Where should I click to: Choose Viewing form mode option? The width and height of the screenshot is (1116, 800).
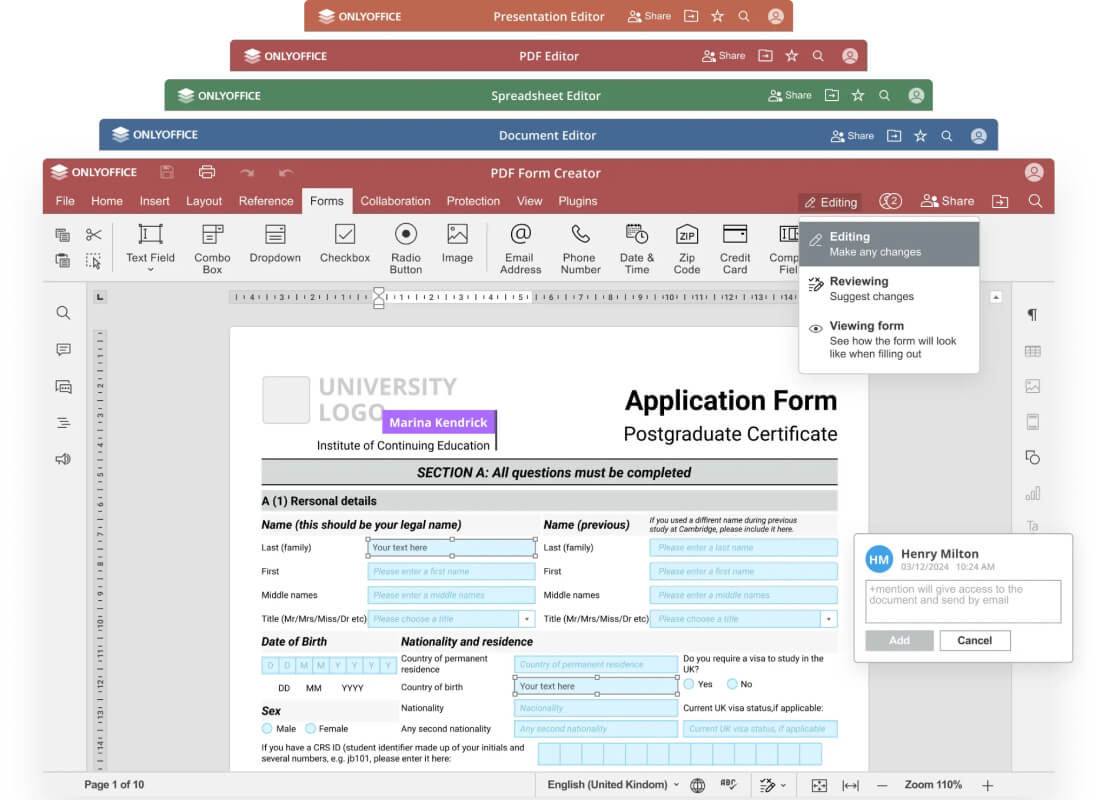[x=889, y=340]
